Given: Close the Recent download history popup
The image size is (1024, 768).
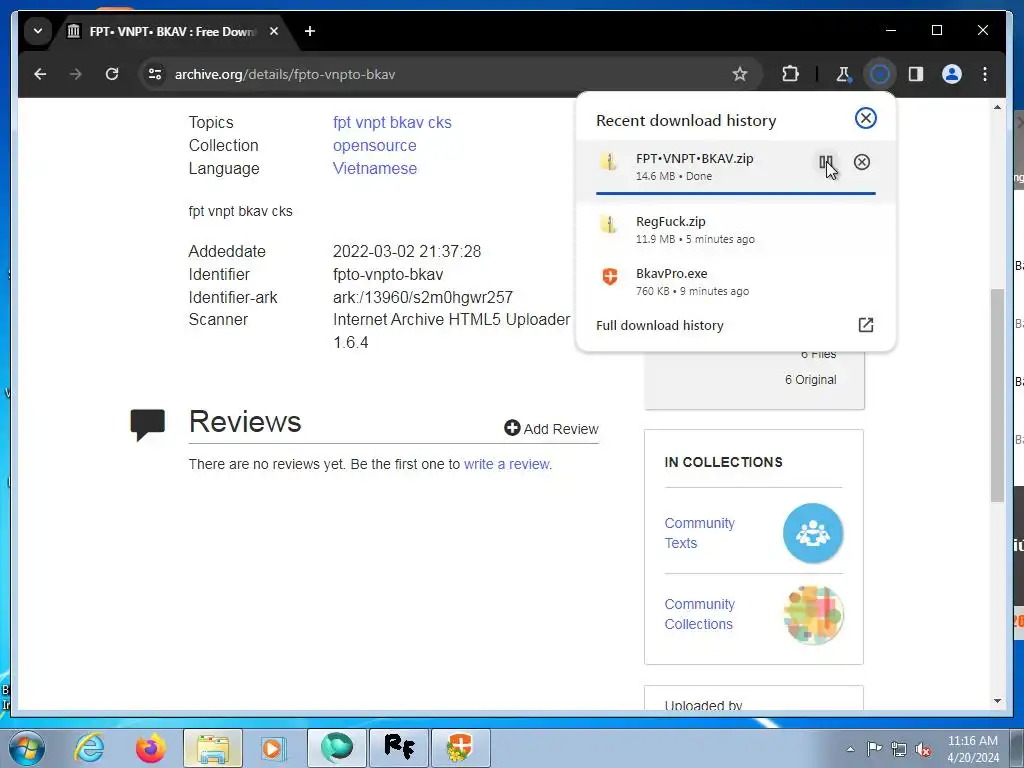Looking at the screenshot, I should 865,118.
